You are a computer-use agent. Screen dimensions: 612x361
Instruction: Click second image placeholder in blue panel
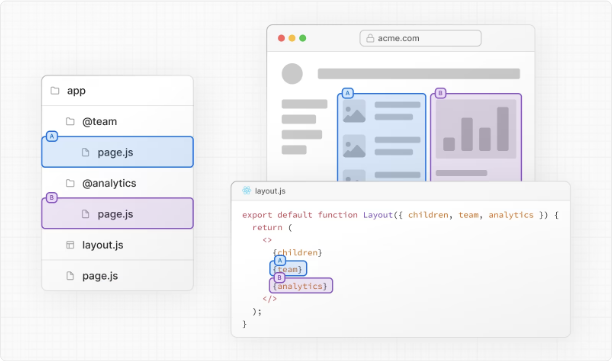tap(354, 146)
